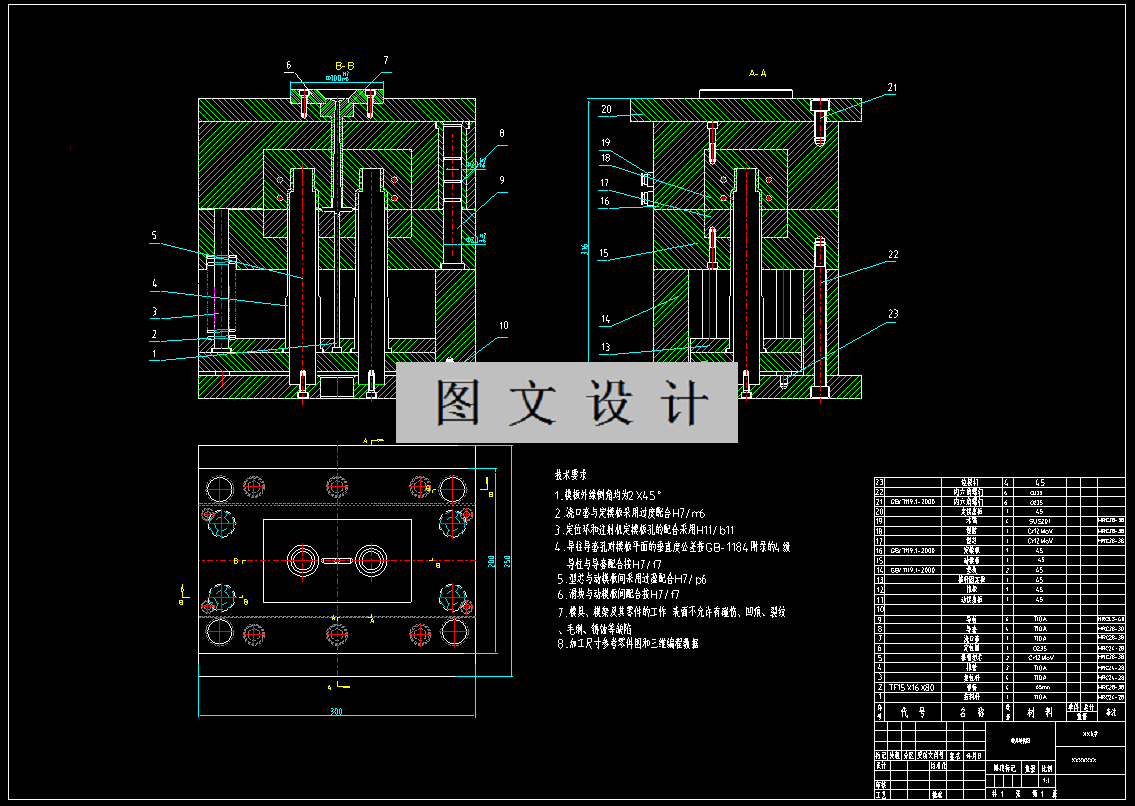Select balloon label 5 left of B-B view

154,235
